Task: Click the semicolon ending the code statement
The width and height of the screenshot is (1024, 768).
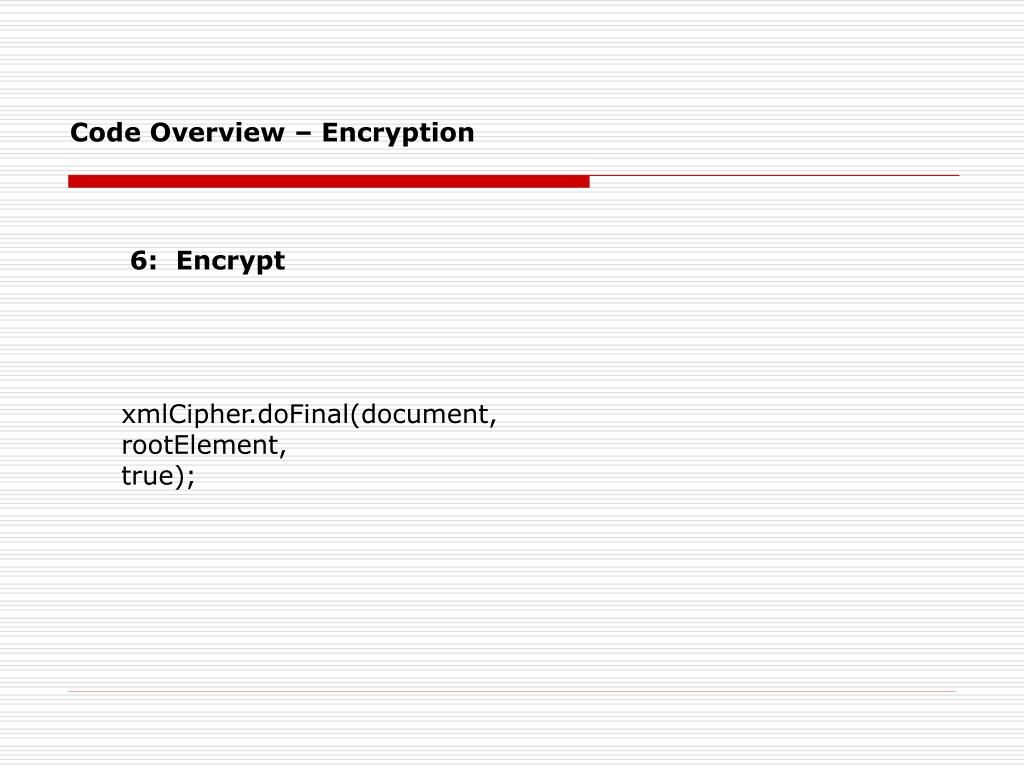Action: (x=191, y=479)
